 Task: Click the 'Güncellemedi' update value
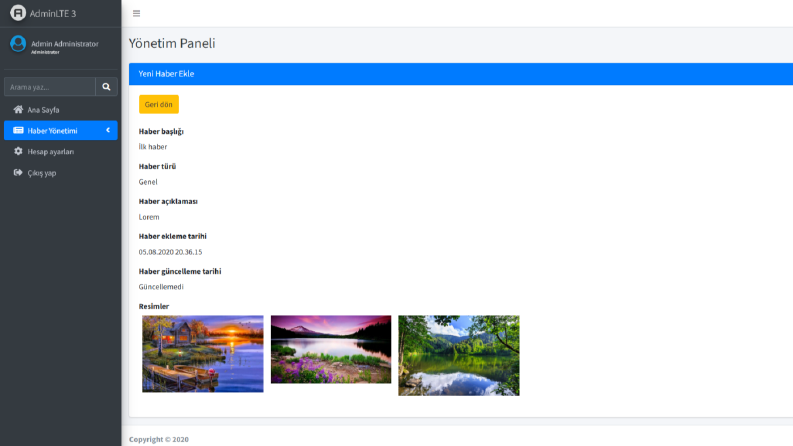coord(161,287)
